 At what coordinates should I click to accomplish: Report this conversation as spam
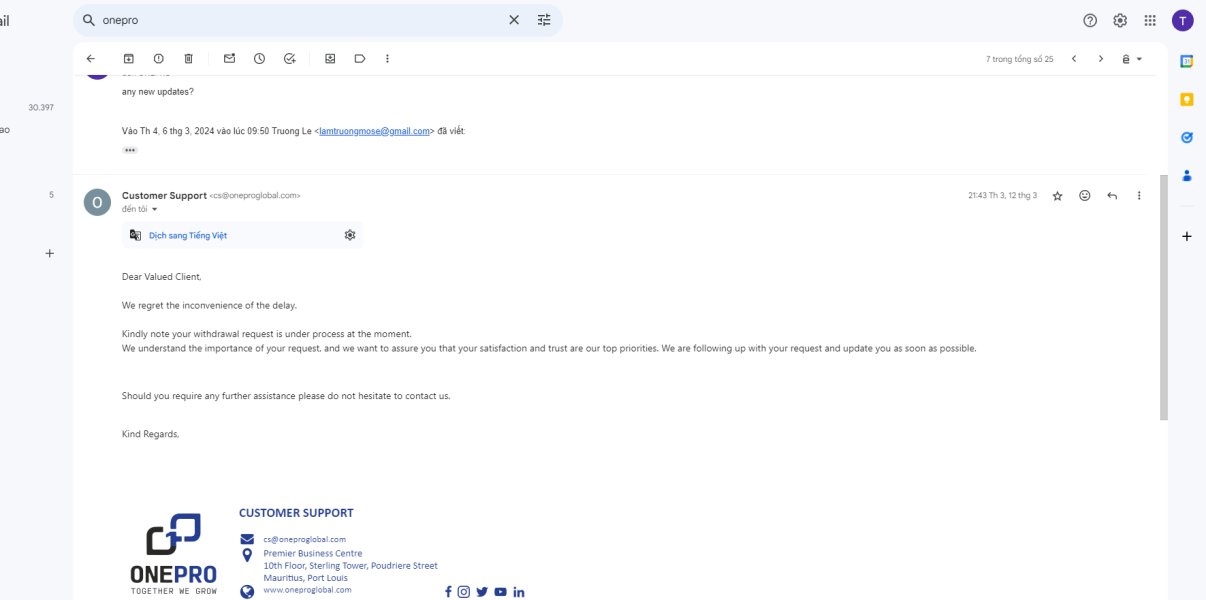pyautogui.click(x=158, y=59)
